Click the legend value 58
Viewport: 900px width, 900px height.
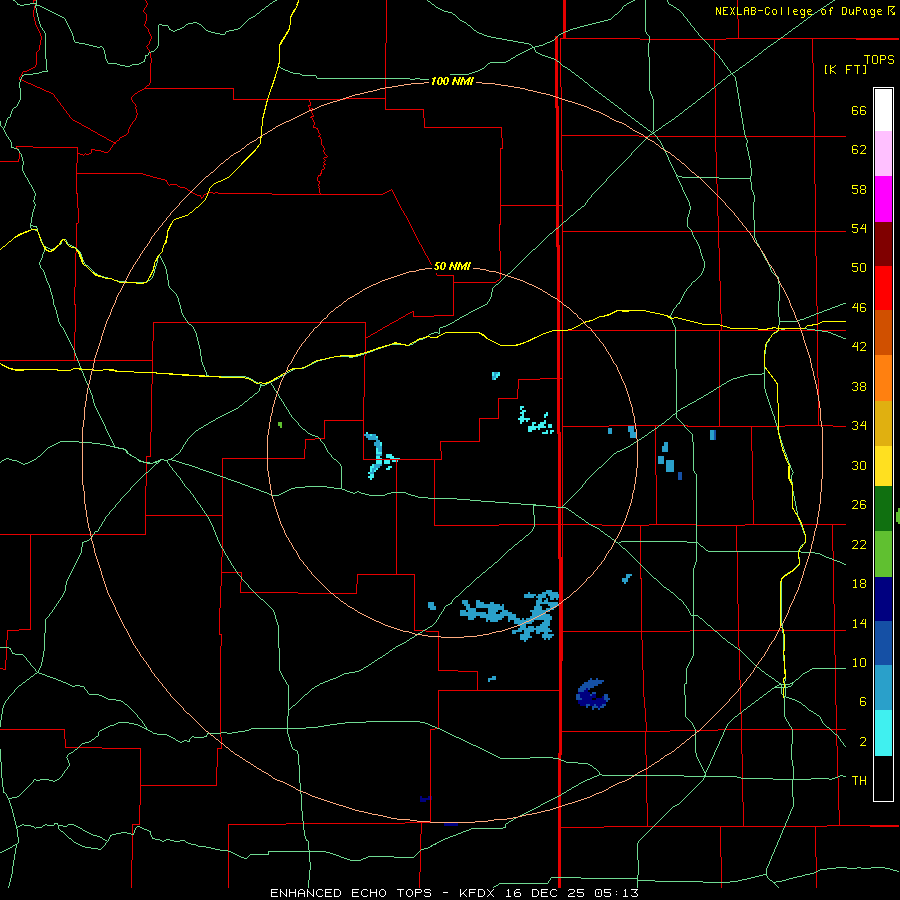[x=859, y=189]
